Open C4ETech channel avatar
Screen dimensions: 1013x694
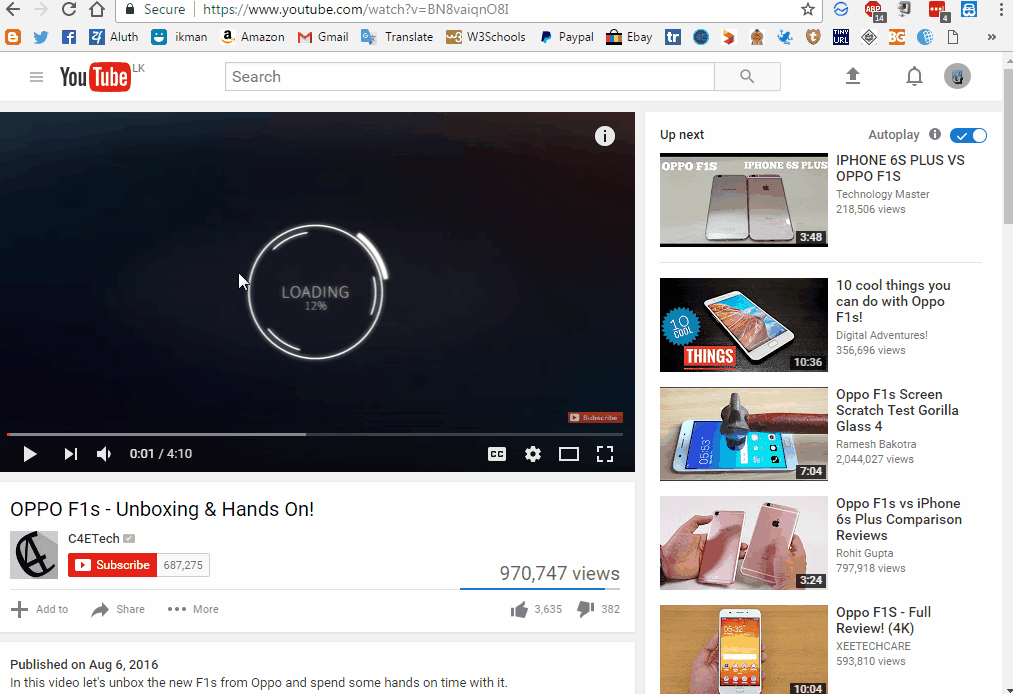(x=34, y=554)
